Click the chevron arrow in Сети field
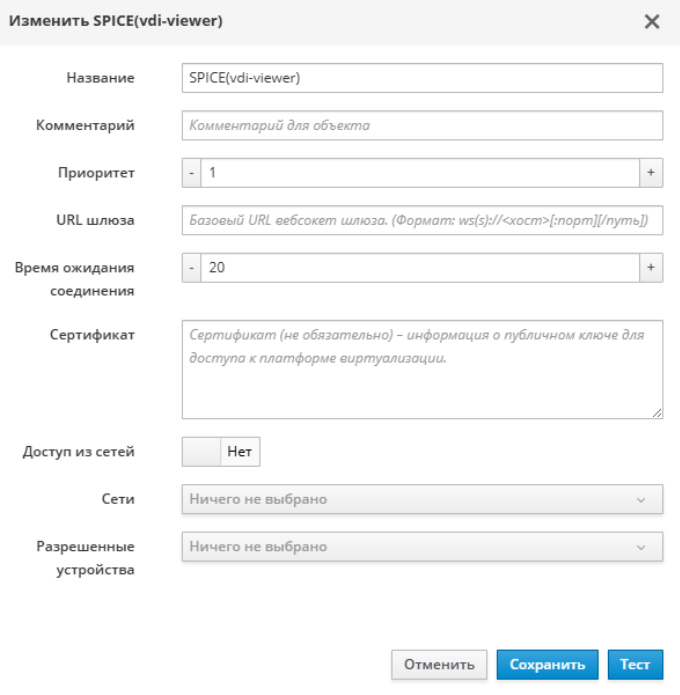Image resolution: width=680 pixels, height=695 pixels. (x=641, y=499)
